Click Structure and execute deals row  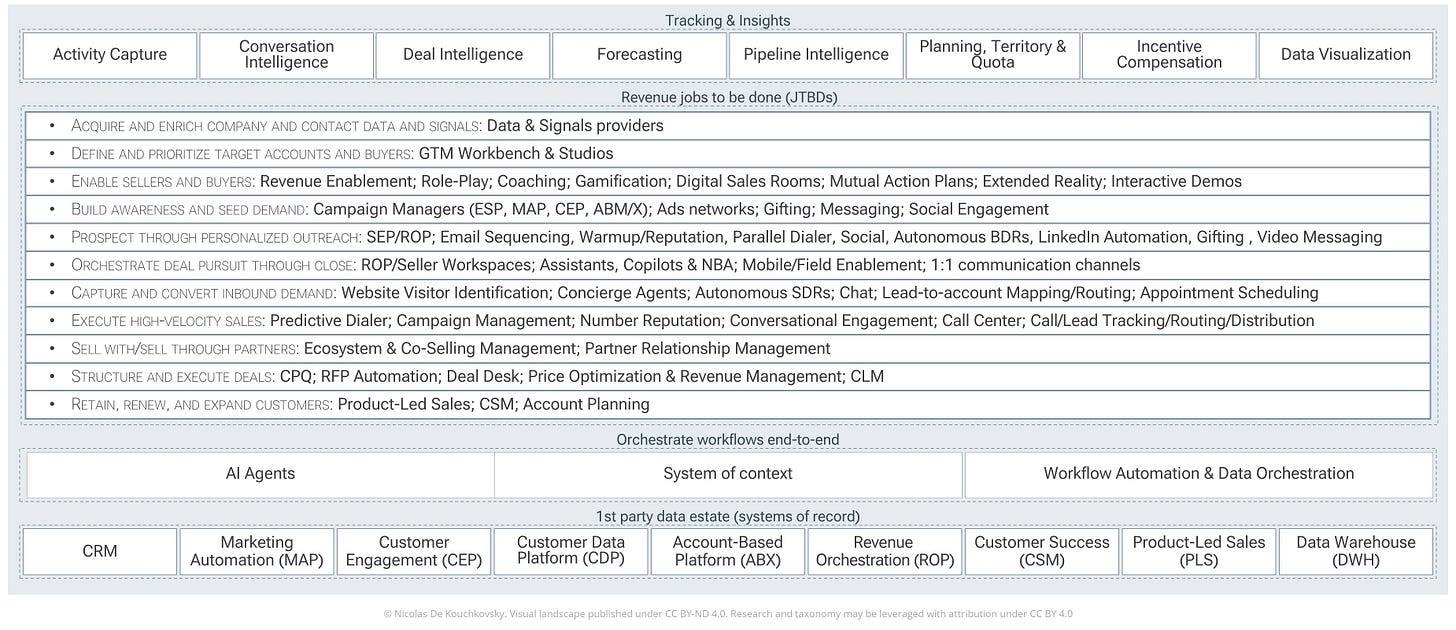point(728,376)
